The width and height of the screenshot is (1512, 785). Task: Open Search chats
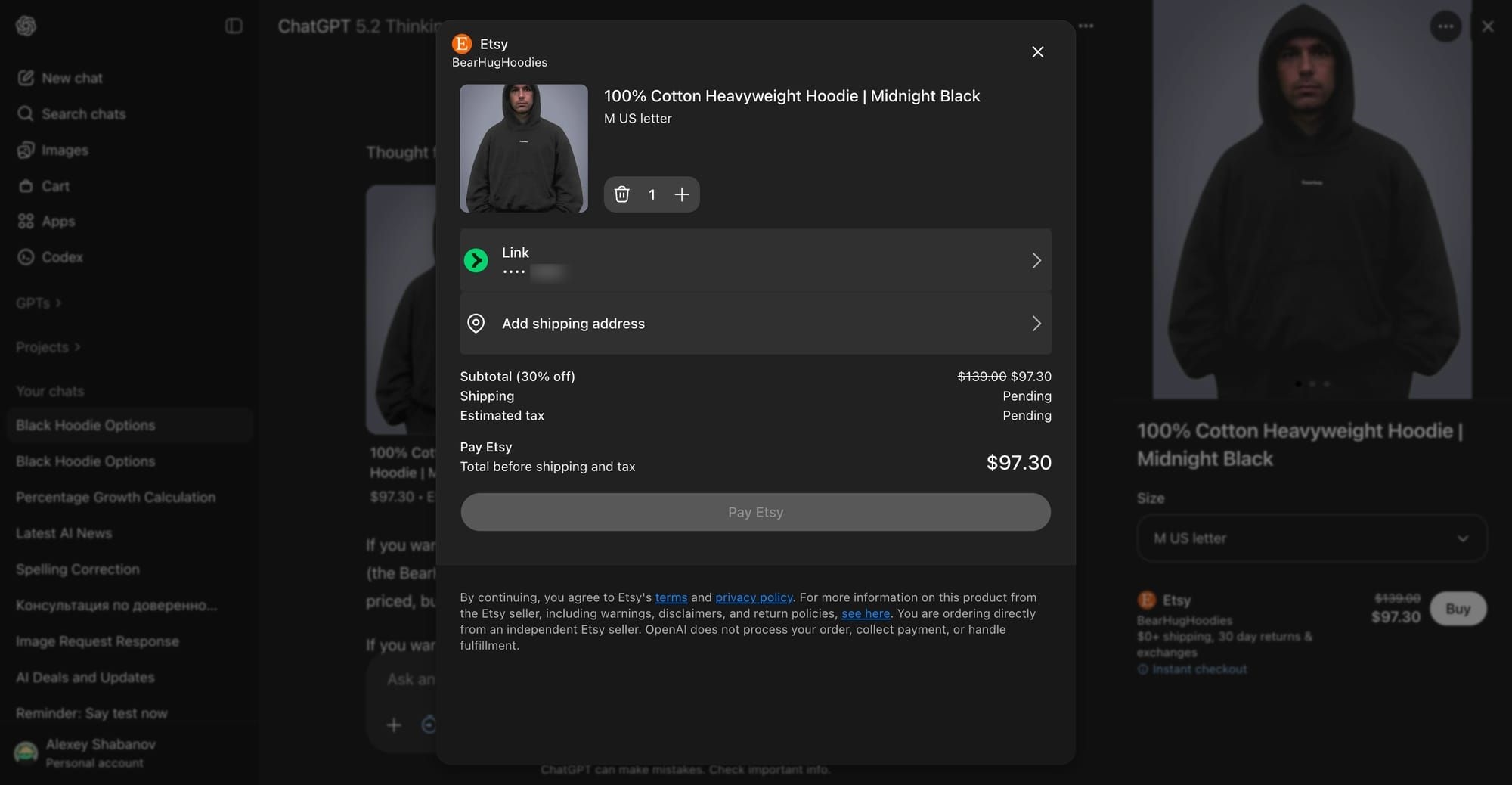[x=83, y=114]
